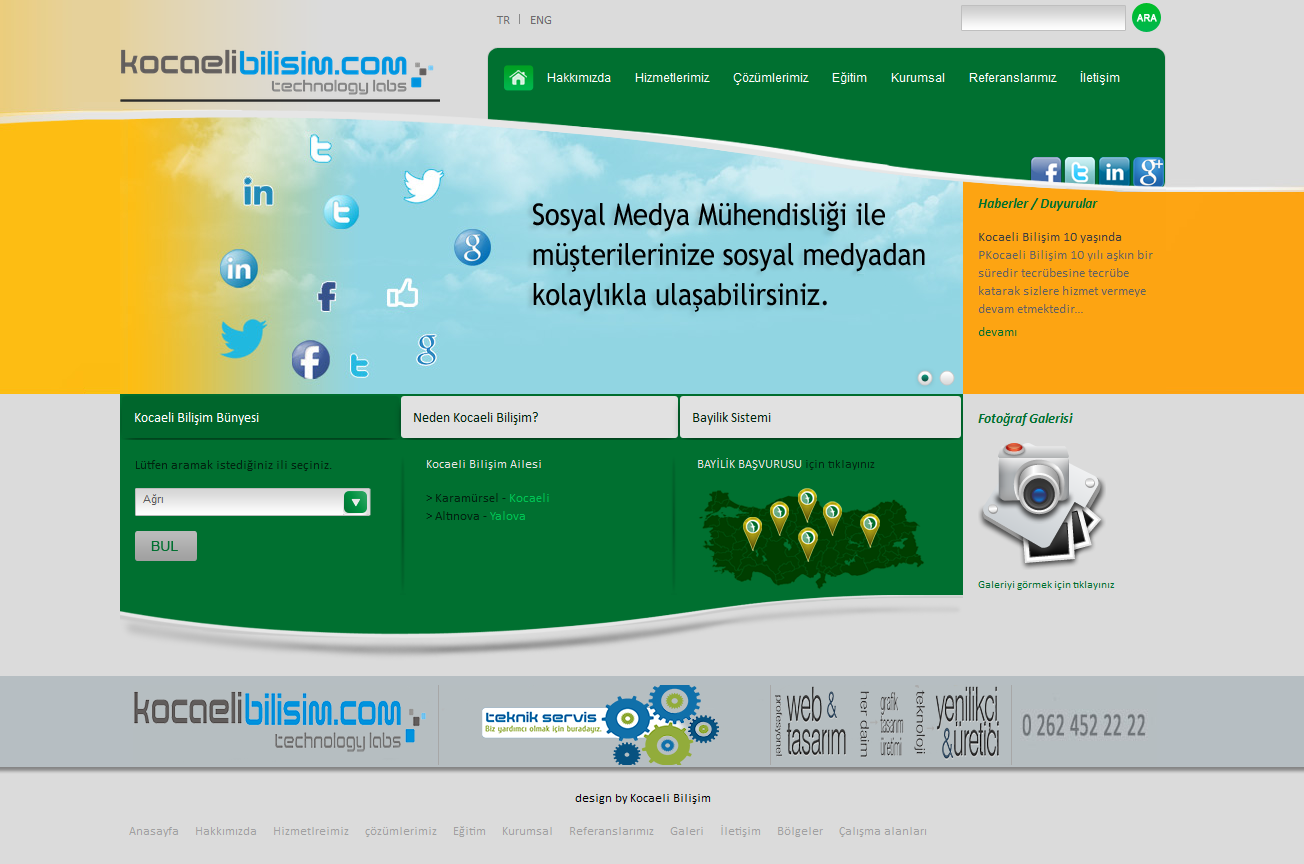
Task: Open the Facebook icon in header
Action: [1046, 172]
